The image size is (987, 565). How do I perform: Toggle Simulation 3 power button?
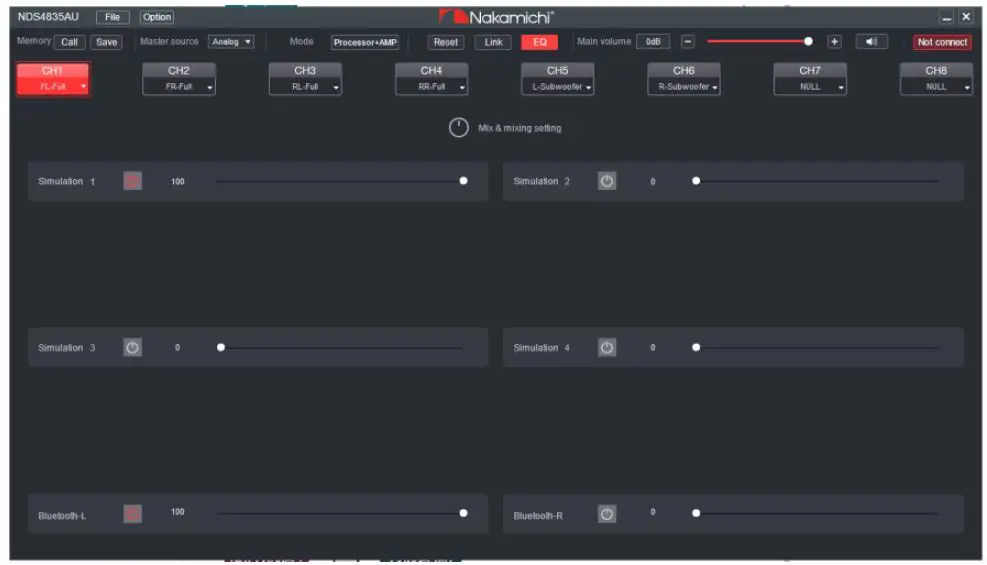click(x=132, y=347)
